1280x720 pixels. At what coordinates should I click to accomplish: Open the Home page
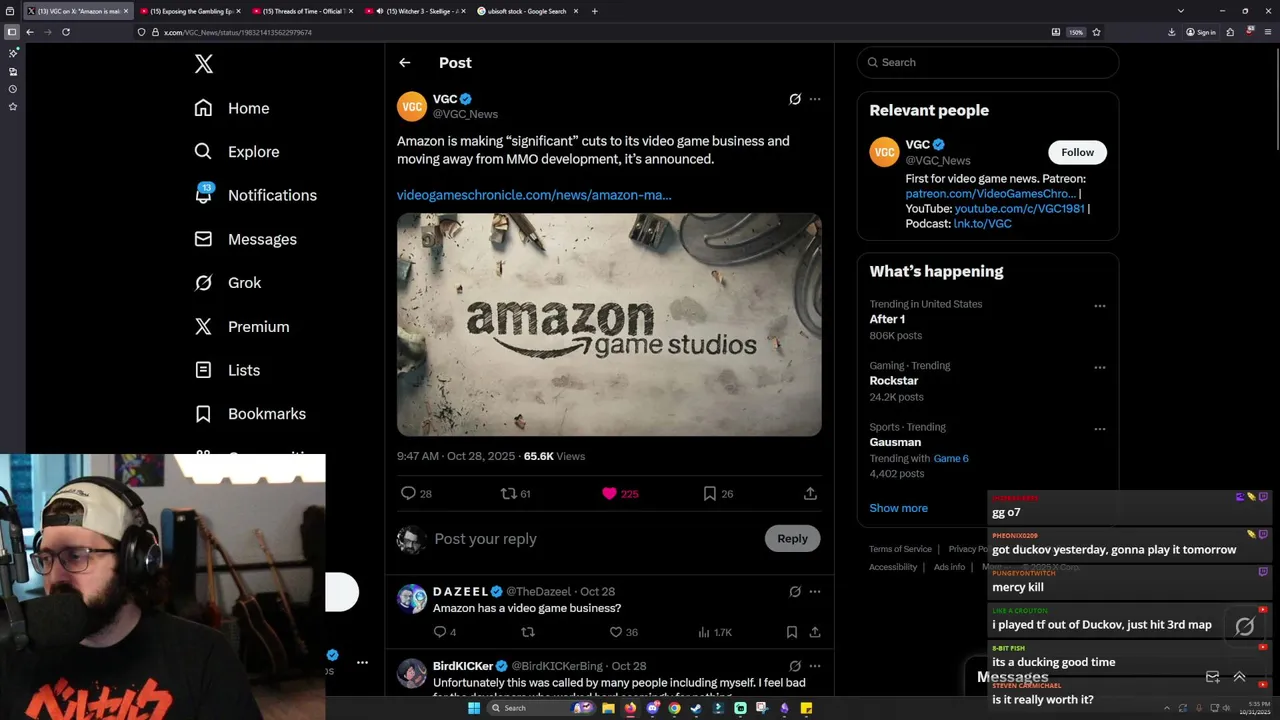point(232,108)
